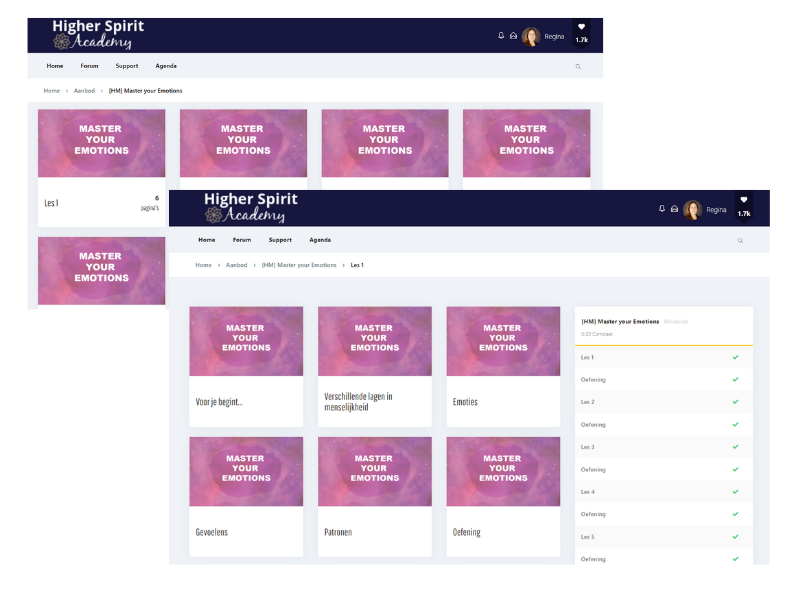Click the [HM] Master your Emotions sidebar heading
Viewport: 800px width, 600px height.
(620, 322)
